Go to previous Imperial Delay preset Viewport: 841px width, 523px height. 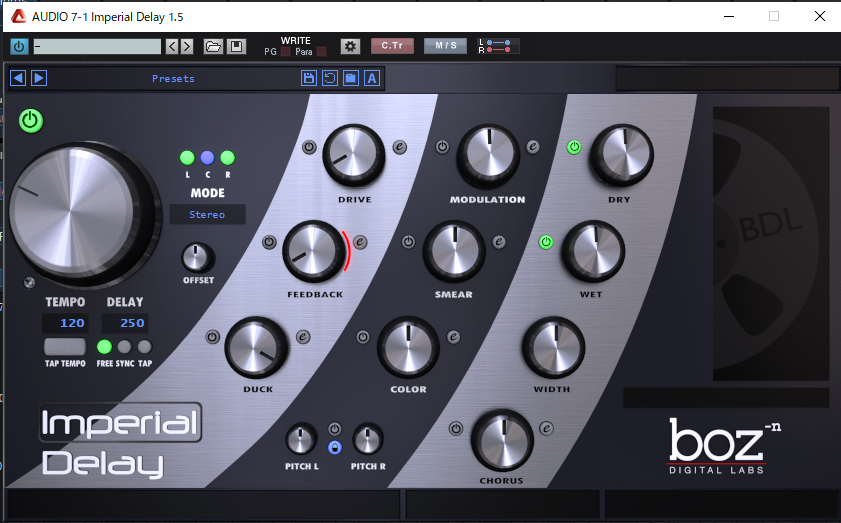(x=18, y=78)
